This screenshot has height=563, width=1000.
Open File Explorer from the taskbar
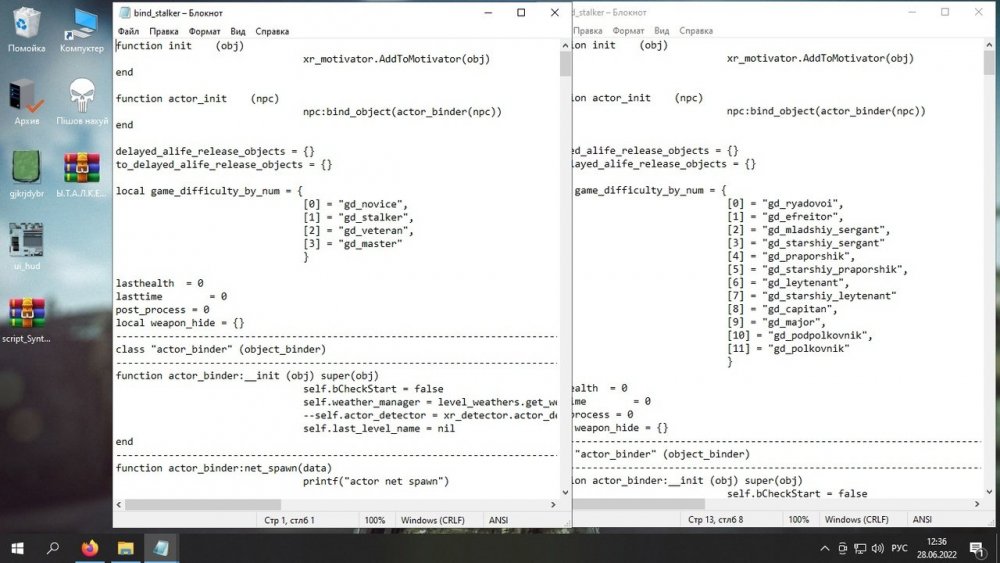point(126,548)
